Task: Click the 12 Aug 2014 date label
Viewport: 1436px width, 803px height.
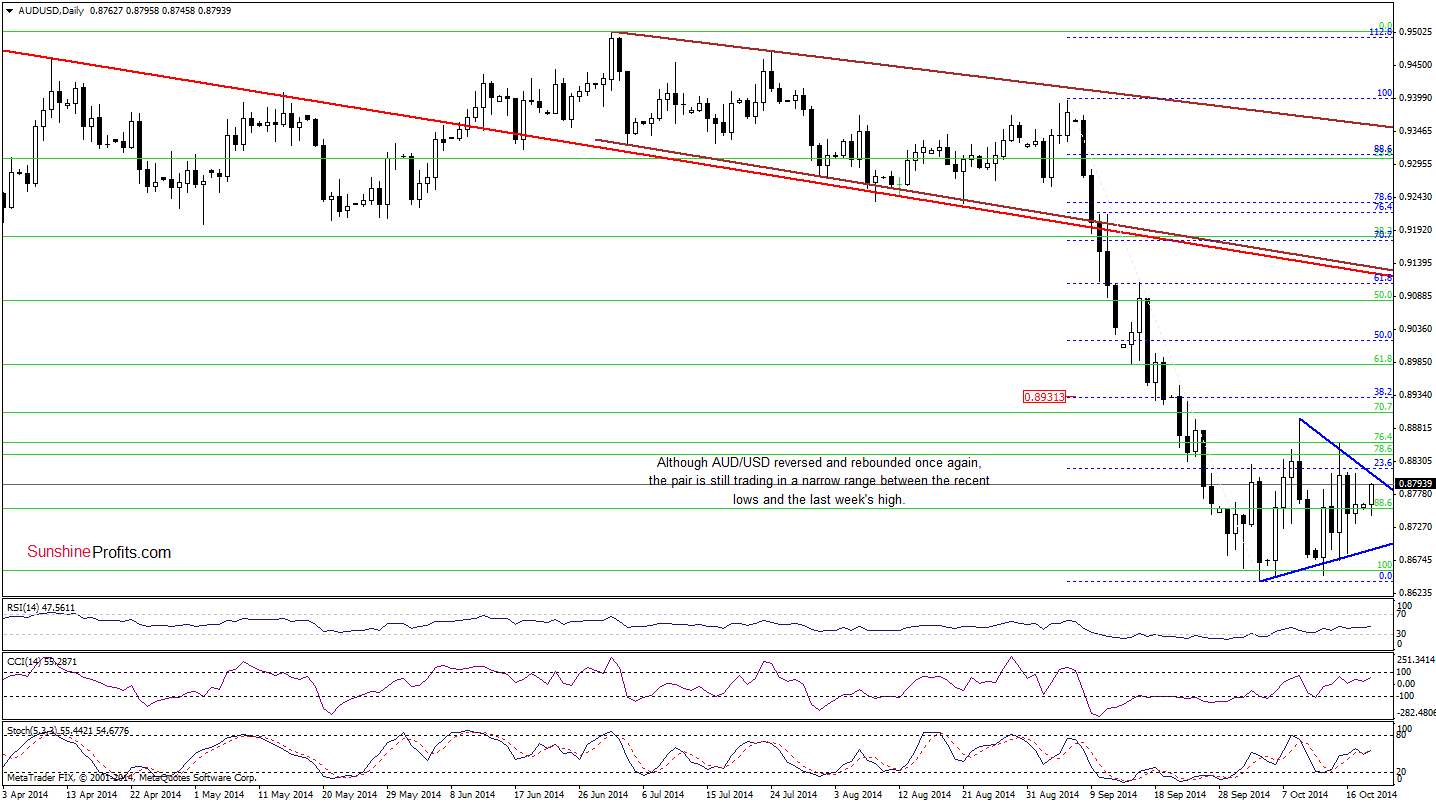Action: [x=924, y=794]
